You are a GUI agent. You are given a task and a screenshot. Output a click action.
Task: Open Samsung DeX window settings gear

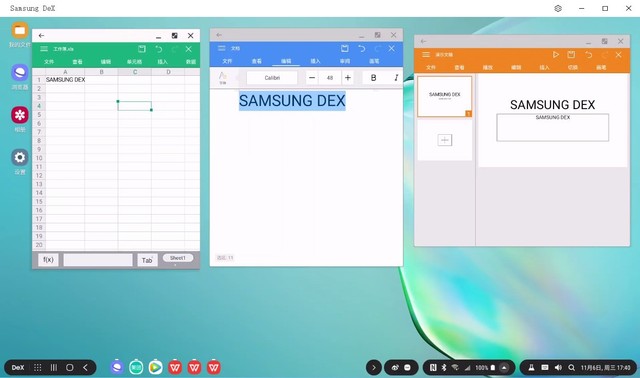tap(558, 8)
